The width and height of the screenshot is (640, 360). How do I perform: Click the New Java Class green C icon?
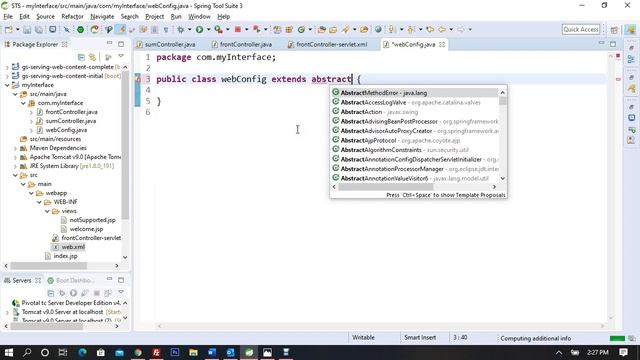301,29
